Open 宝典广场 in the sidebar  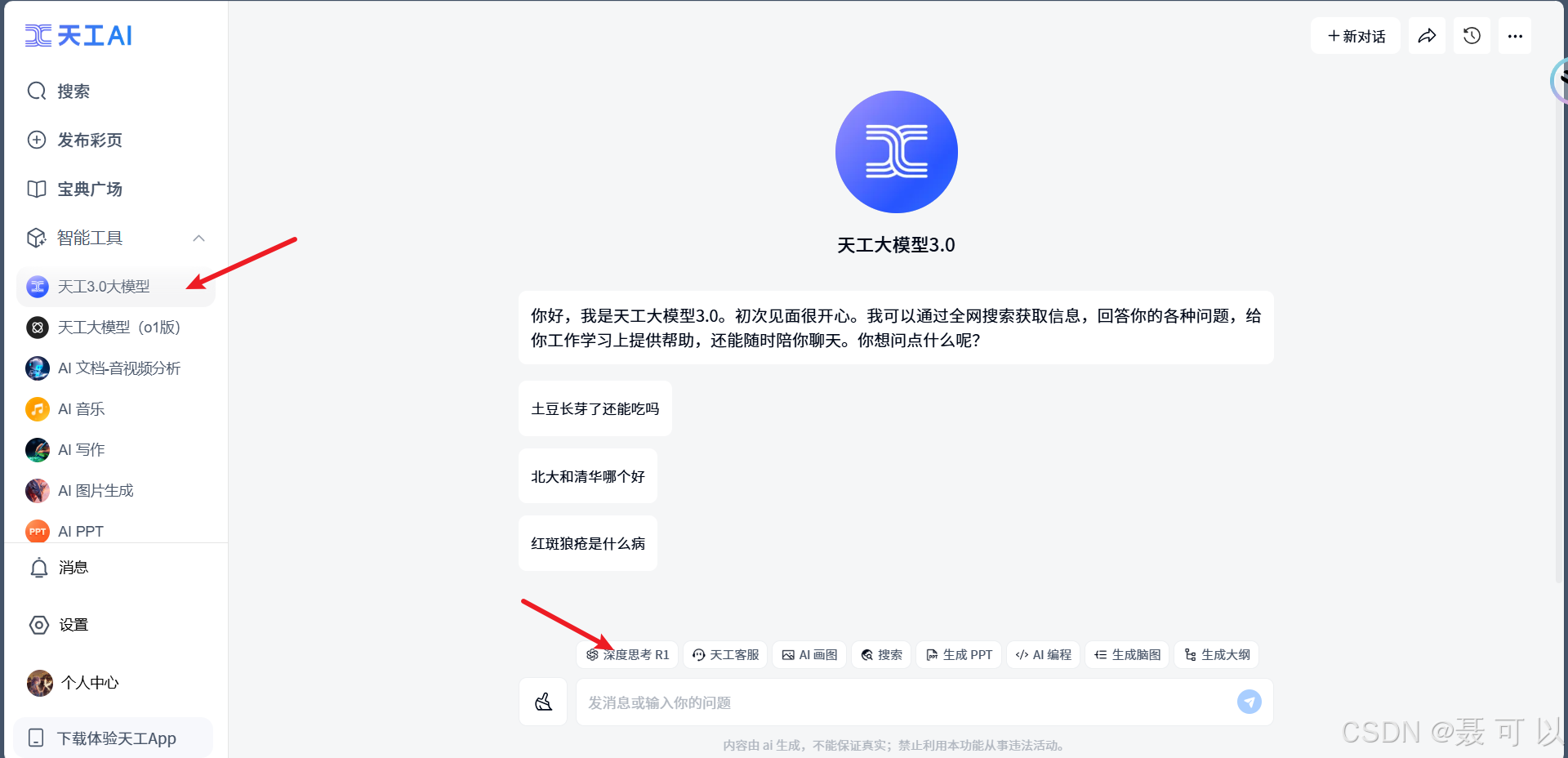click(x=74, y=189)
